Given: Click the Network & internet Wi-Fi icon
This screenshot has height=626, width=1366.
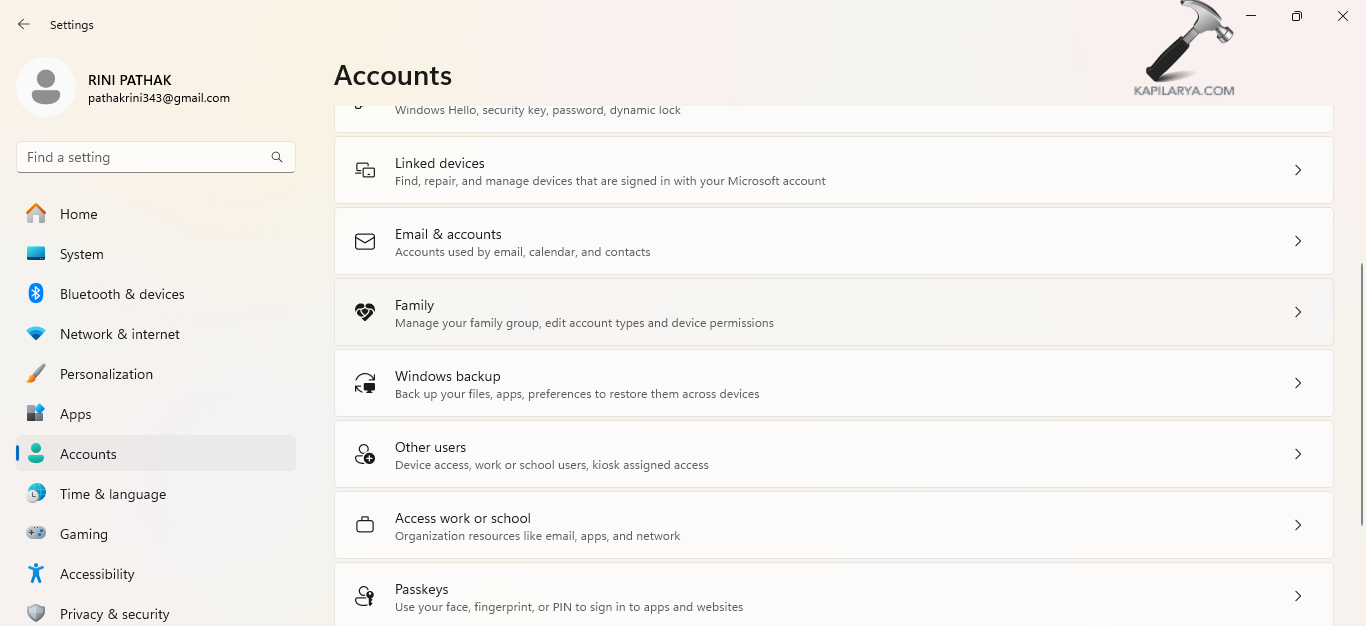Looking at the screenshot, I should click(x=36, y=334).
